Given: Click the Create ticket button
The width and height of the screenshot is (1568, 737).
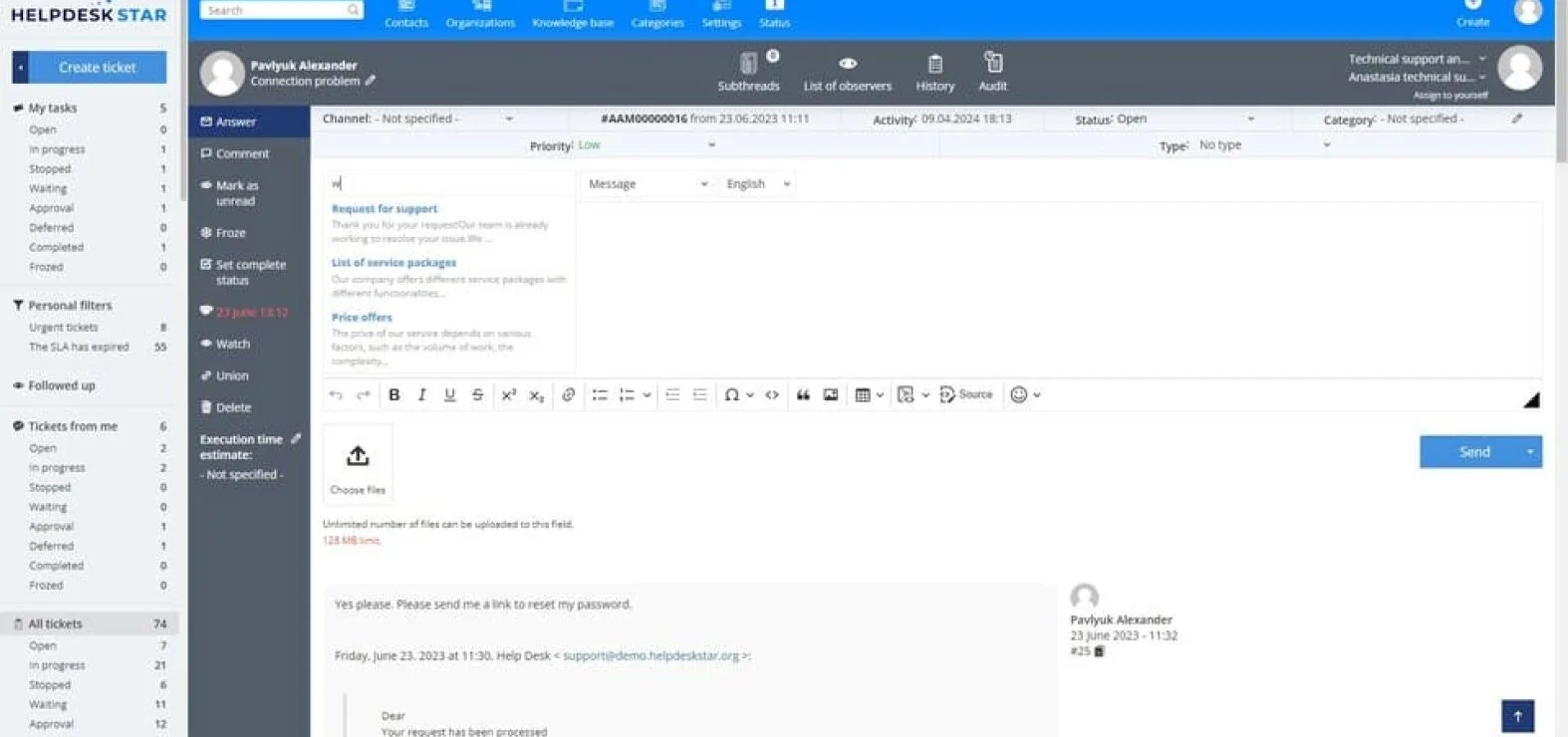Looking at the screenshot, I should point(98,68).
